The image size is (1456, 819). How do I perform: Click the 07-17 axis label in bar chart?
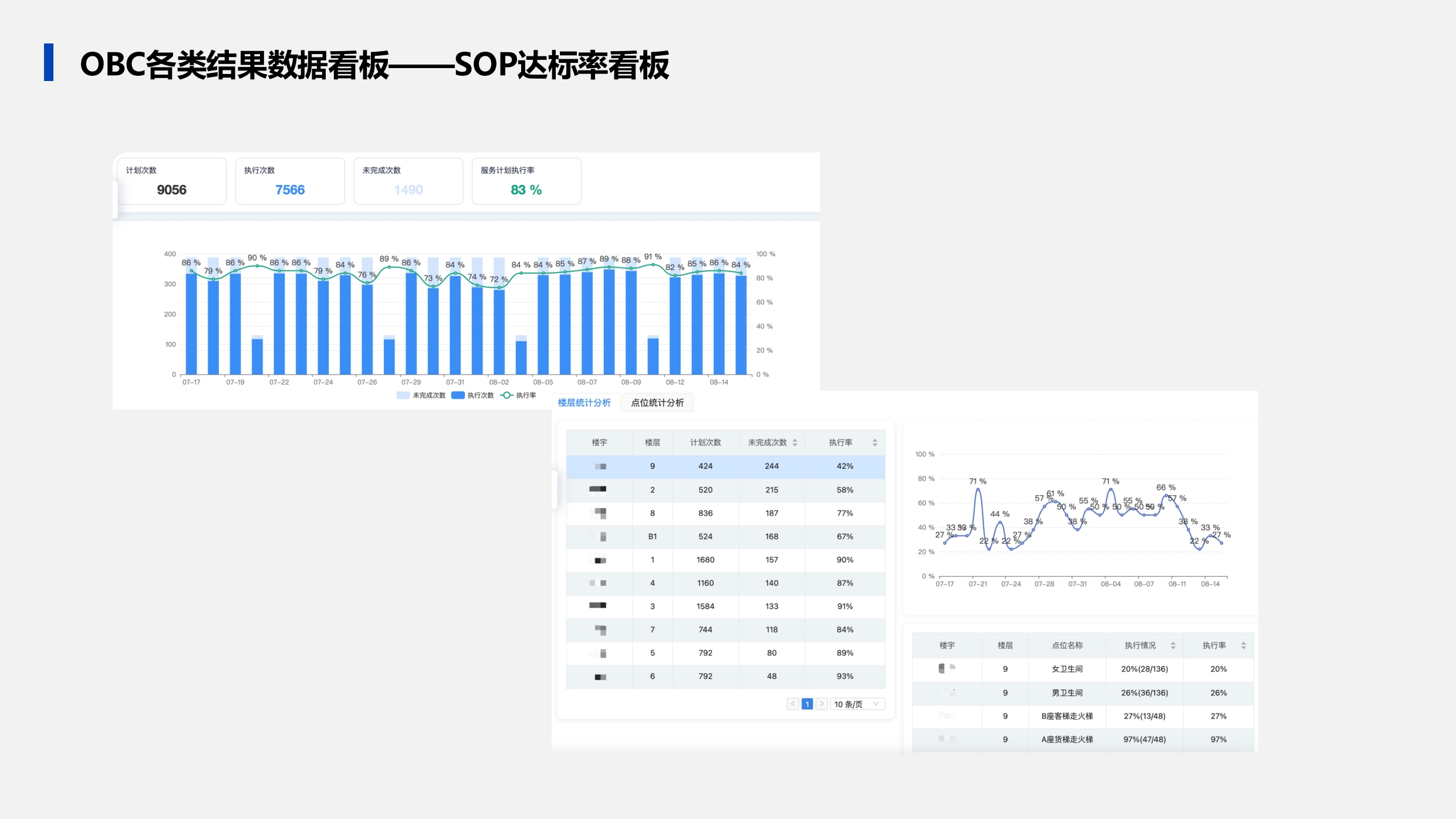(191, 382)
